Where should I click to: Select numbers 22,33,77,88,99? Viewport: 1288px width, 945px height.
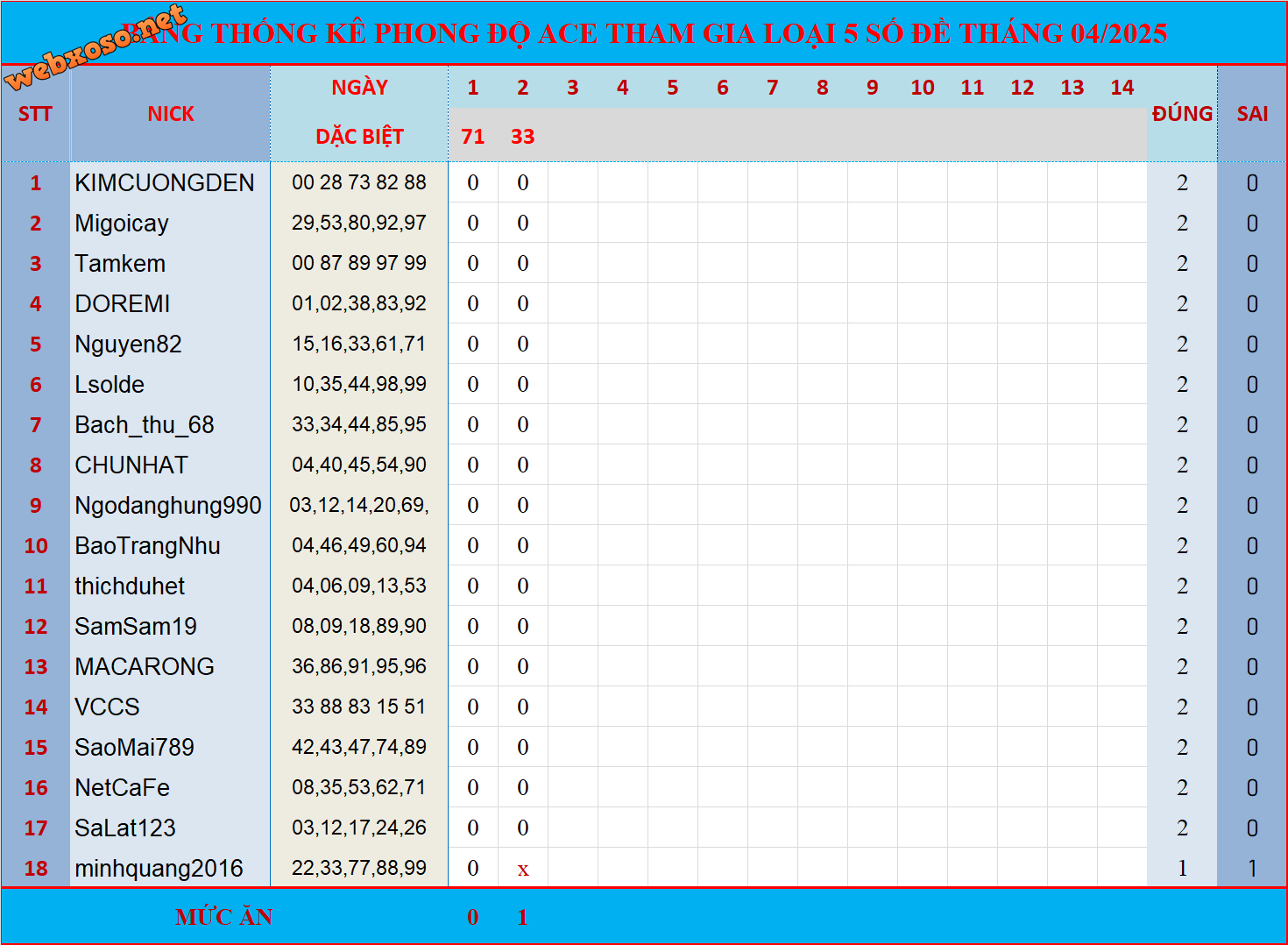(x=359, y=868)
